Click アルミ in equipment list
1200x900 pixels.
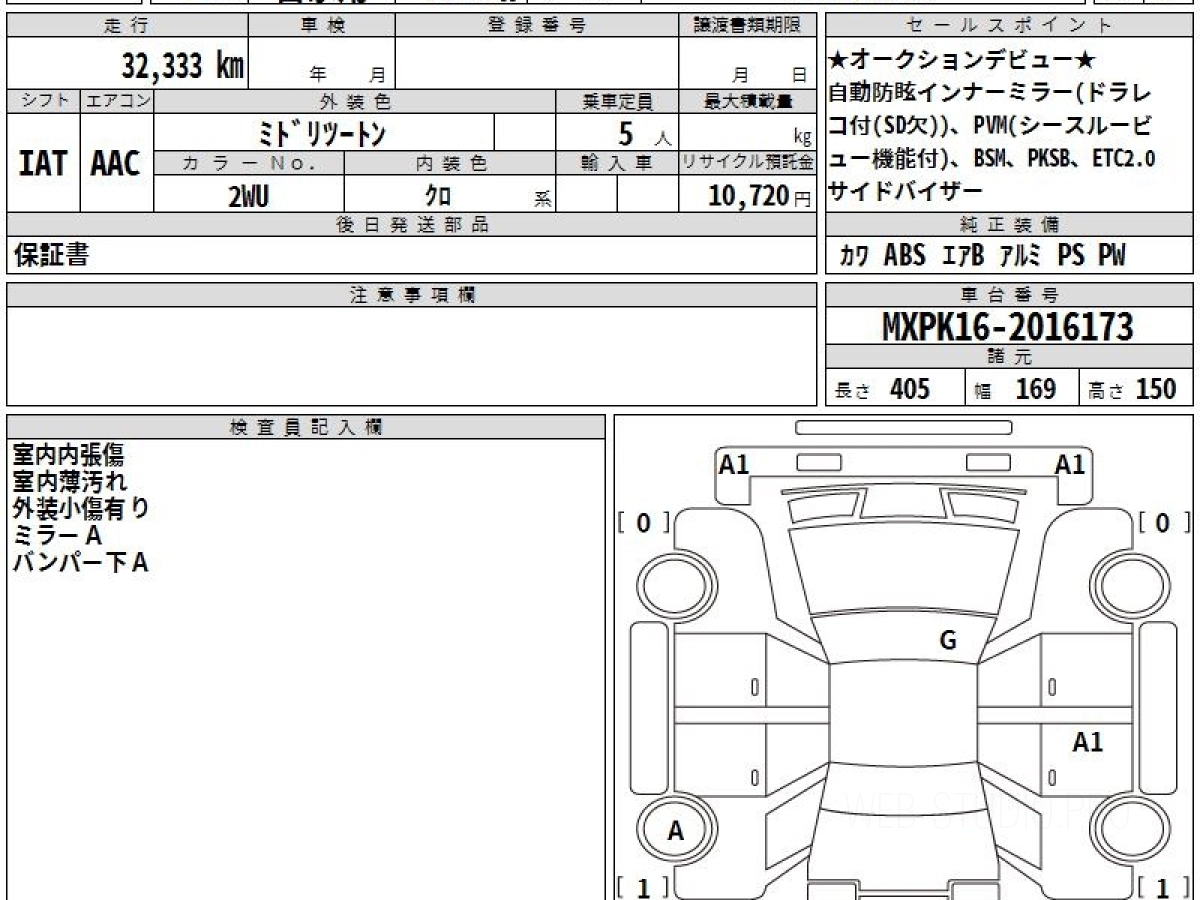click(1021, 256)
